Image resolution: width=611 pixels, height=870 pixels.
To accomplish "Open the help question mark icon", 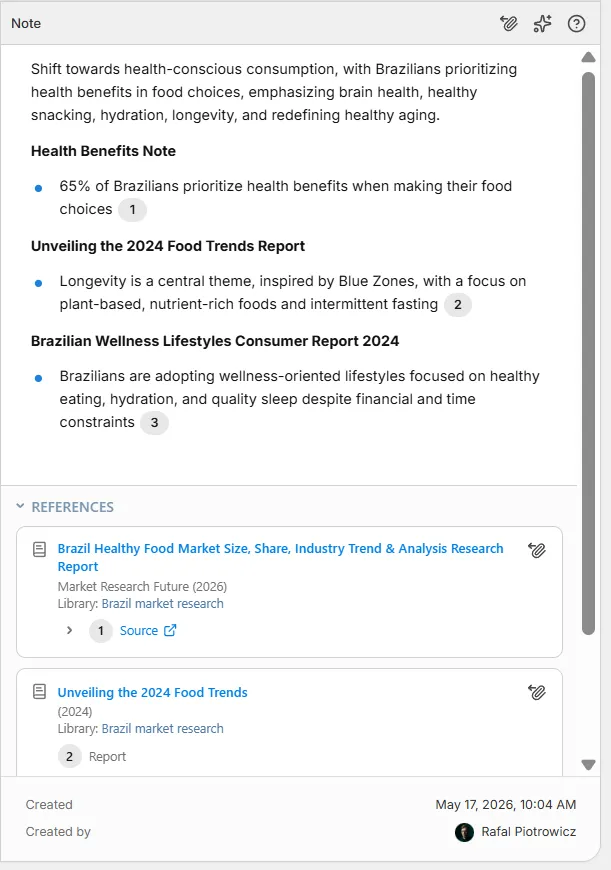I will [x=577, y=23].
